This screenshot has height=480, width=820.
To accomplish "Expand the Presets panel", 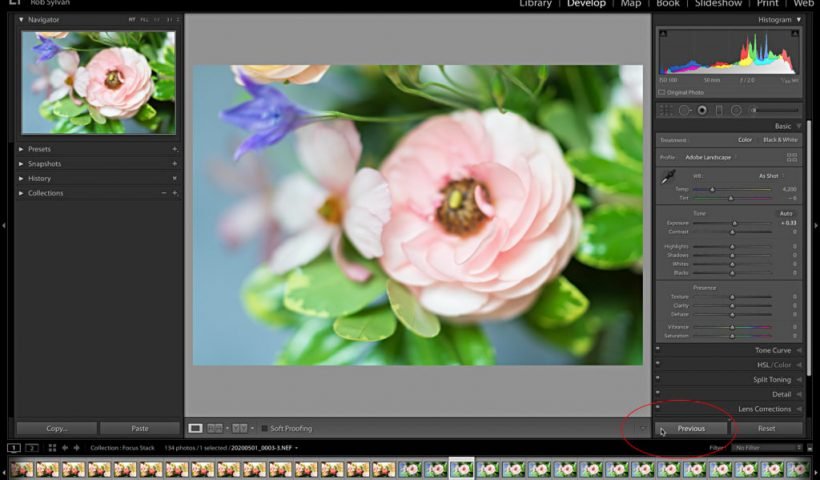I will coord(40,149).
